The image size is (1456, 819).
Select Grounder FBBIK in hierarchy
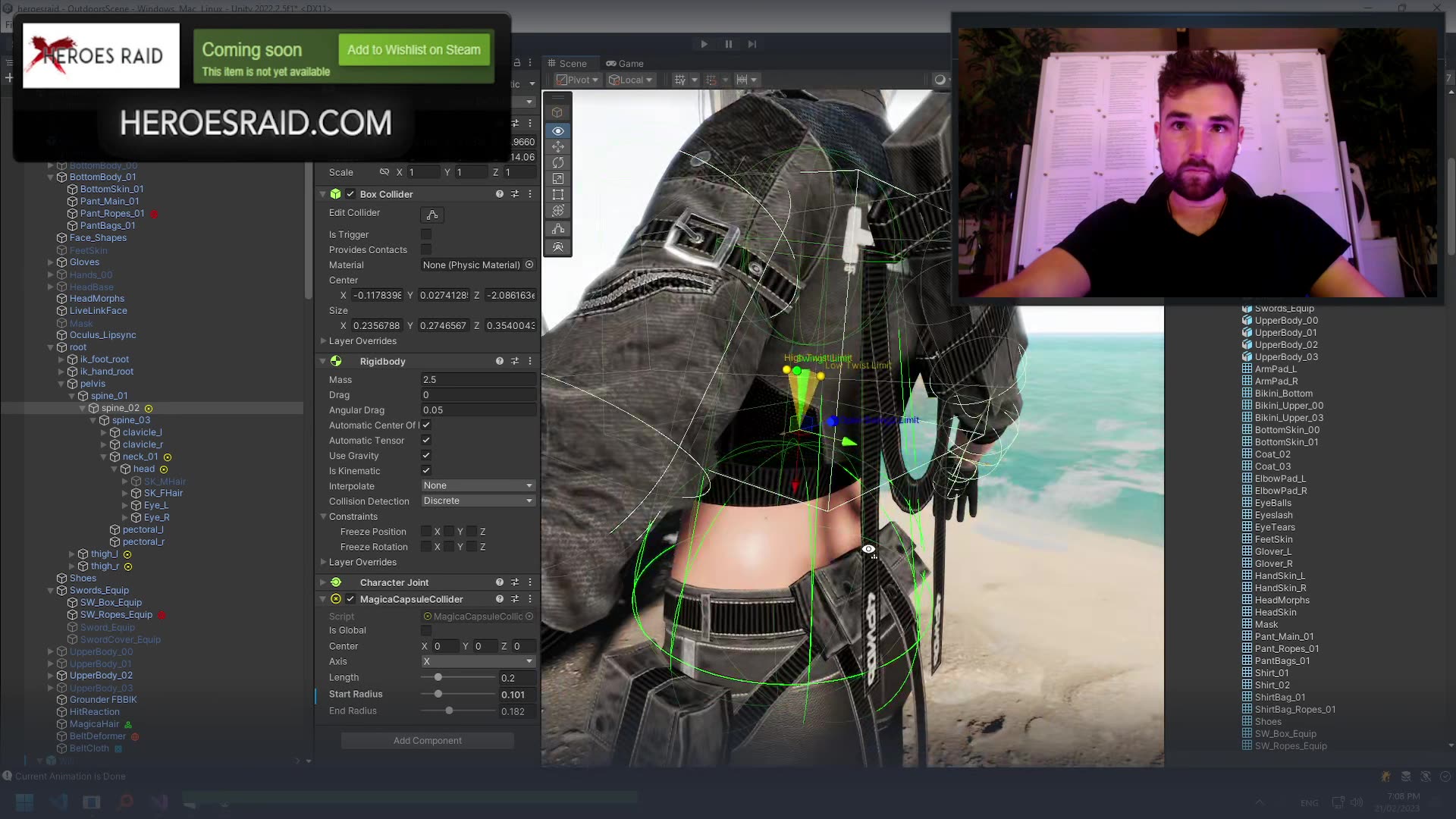click(x=103, y=699)
